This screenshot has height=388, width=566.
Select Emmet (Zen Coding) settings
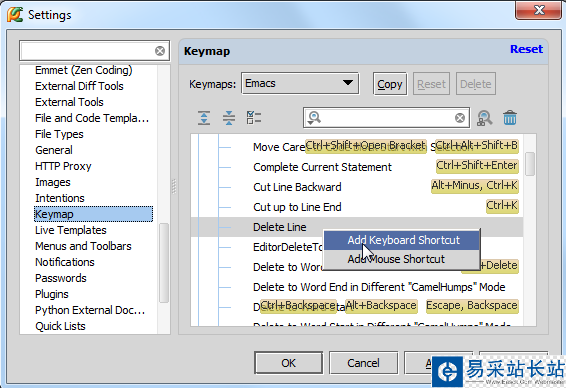[84, 70]
